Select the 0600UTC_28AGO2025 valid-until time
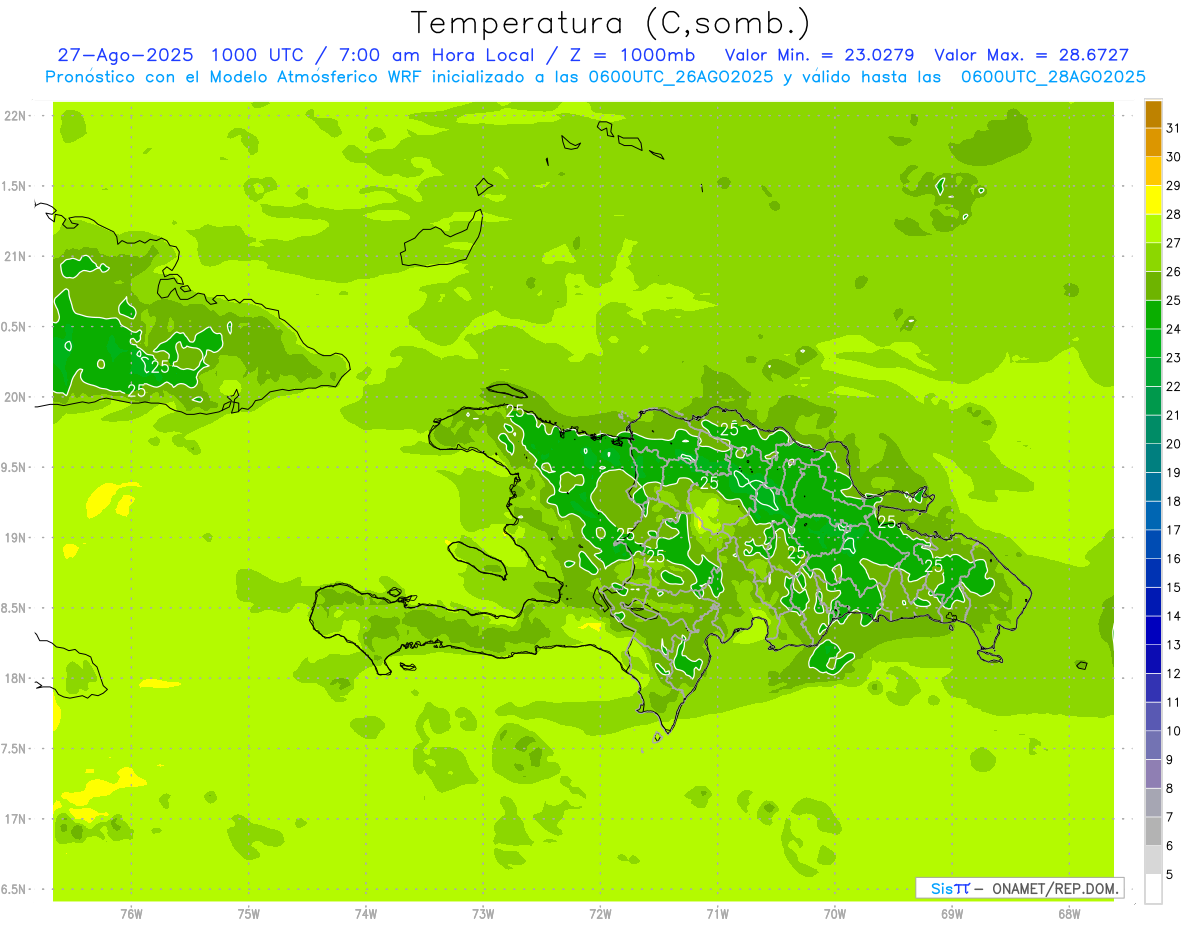 pyautogui.click(x=1053, y=77)
